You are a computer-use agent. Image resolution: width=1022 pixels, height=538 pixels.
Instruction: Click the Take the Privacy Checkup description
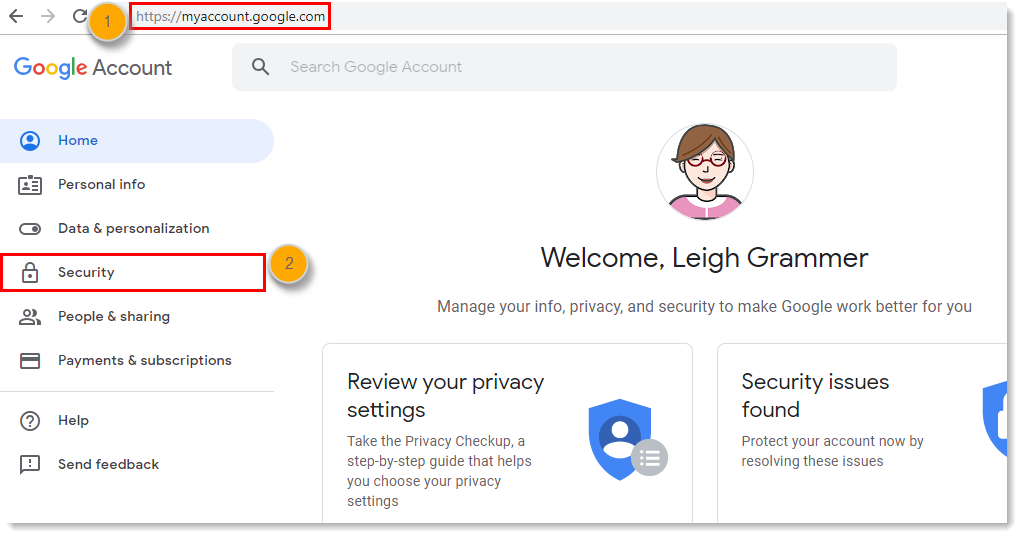tap(439, 471)
